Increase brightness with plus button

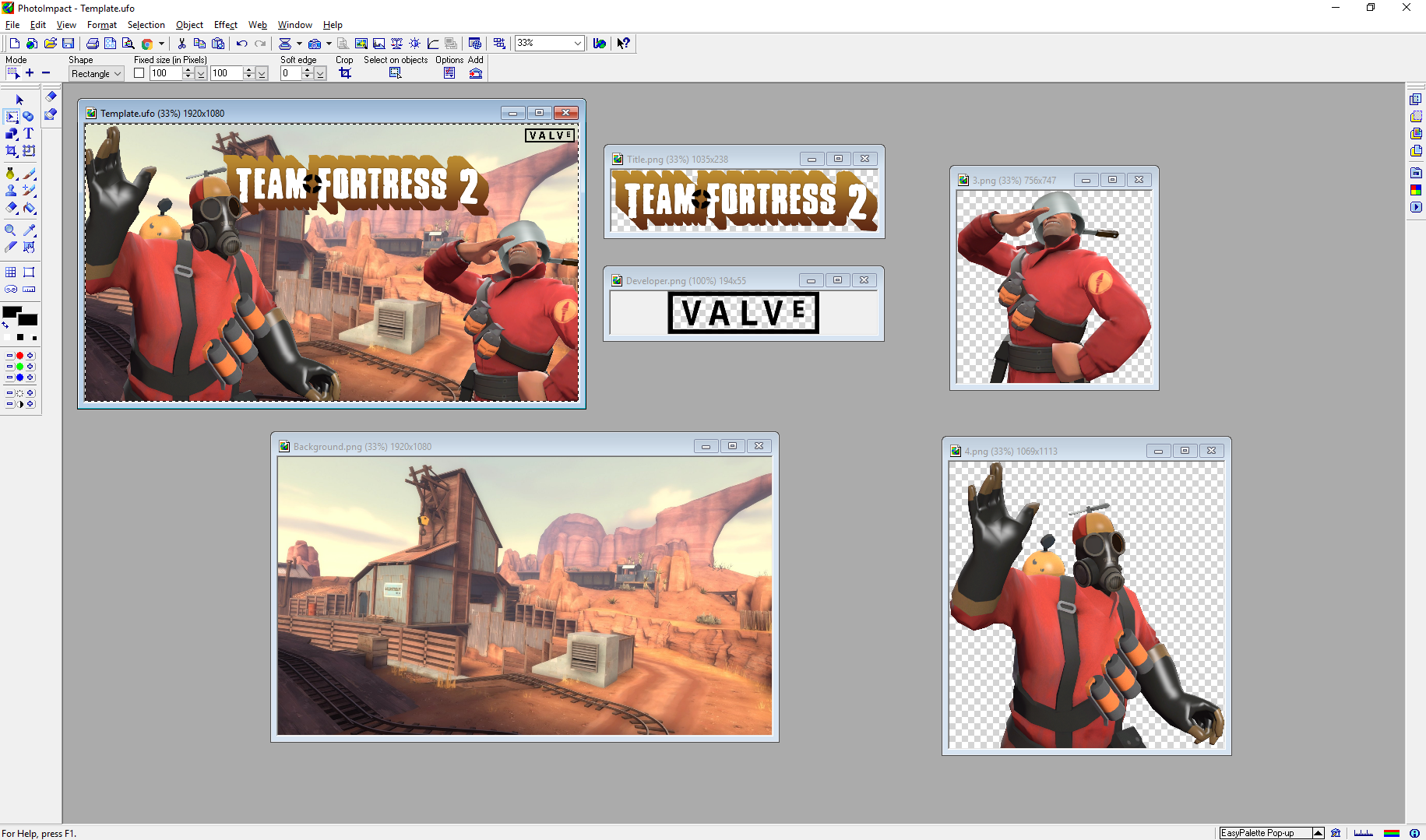click(30, 393)
